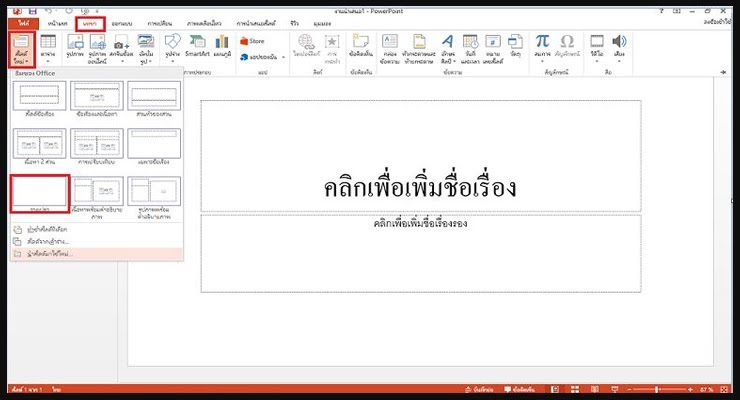Click the Equation pi icon

pos(542,42)
